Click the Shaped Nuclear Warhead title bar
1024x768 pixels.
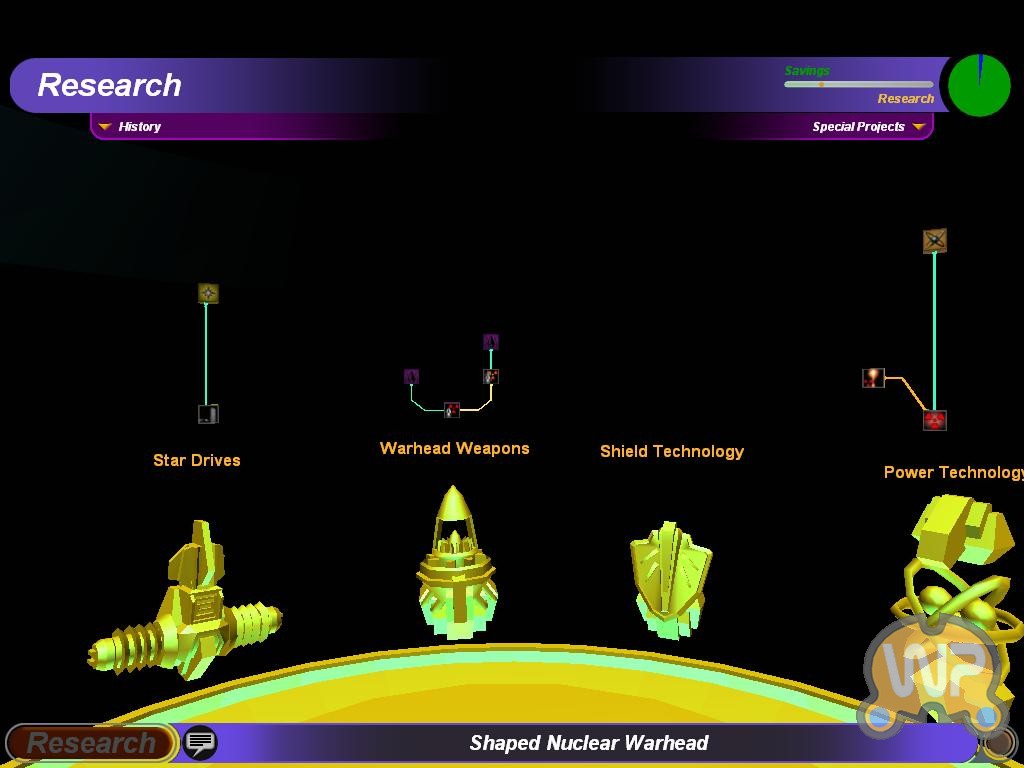click(x=589, y=743)
